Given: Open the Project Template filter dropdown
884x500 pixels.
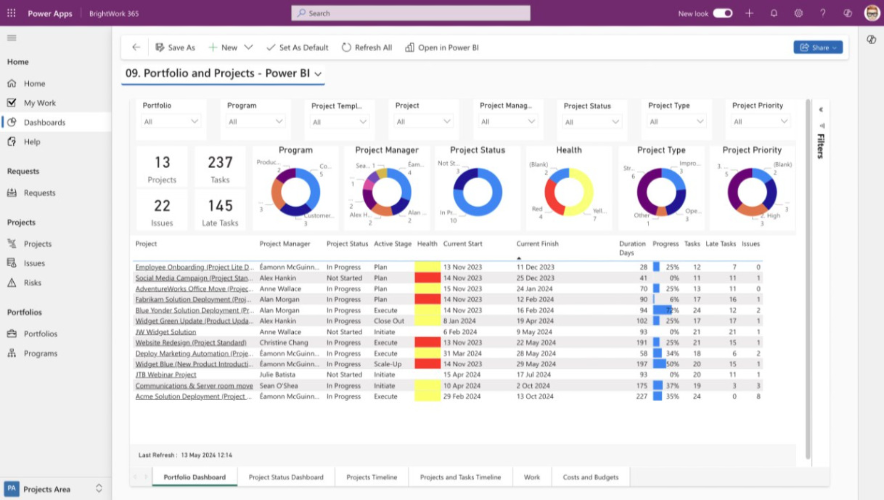Looking at the screenshot, I should 340,122.
